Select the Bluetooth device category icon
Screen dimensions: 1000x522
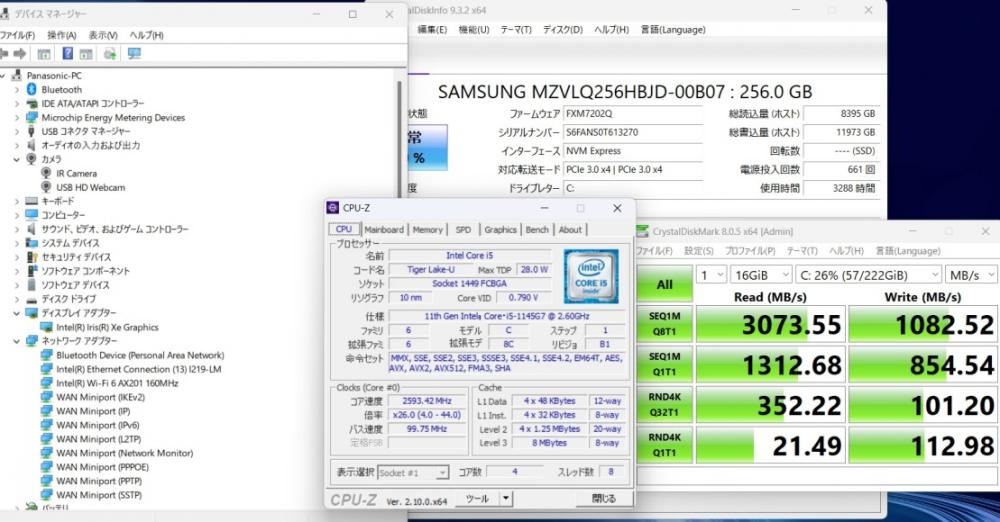(x=31, y=89)
